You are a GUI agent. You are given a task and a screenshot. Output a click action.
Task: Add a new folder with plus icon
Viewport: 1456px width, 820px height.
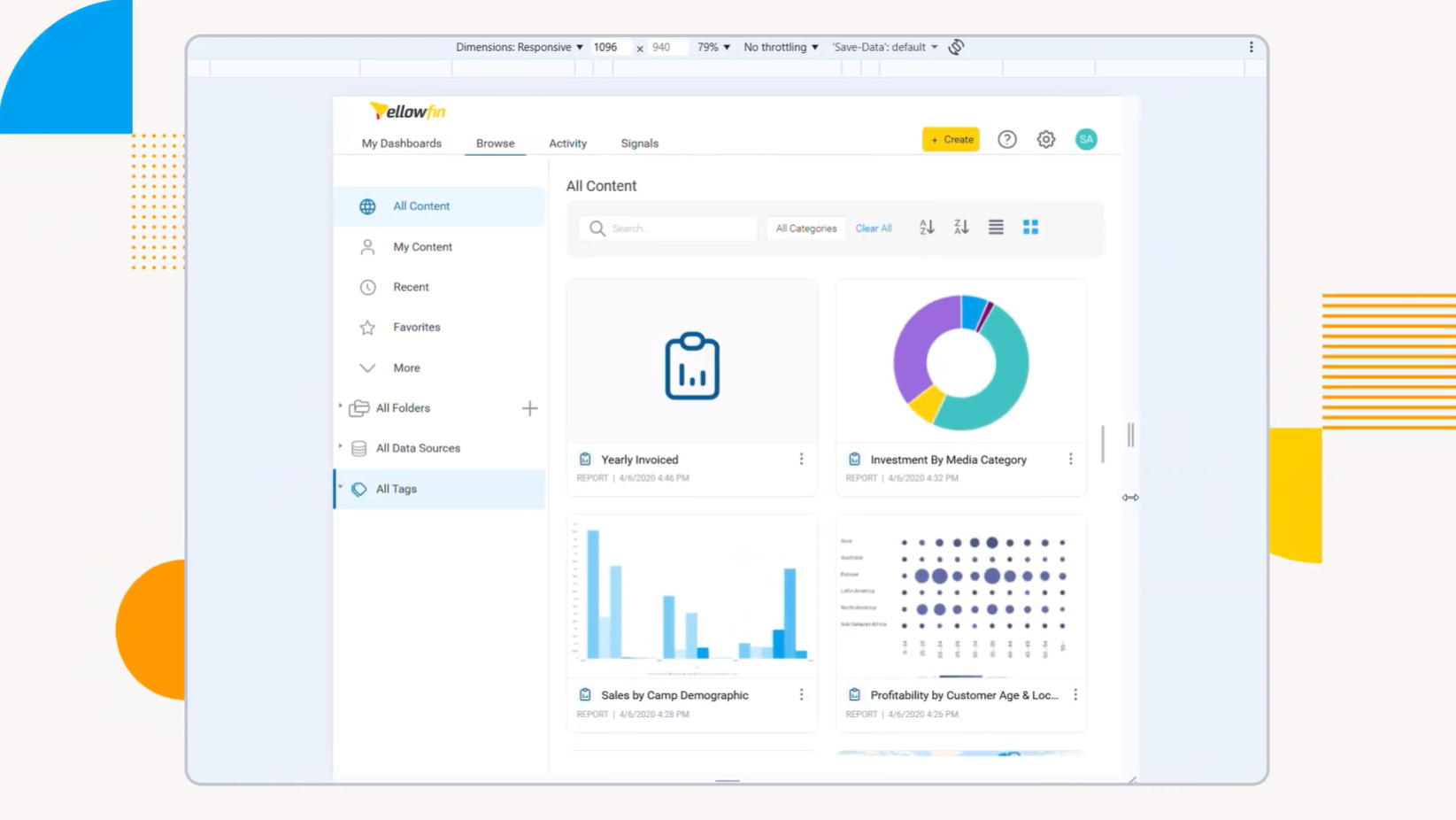tap(529, 408)
